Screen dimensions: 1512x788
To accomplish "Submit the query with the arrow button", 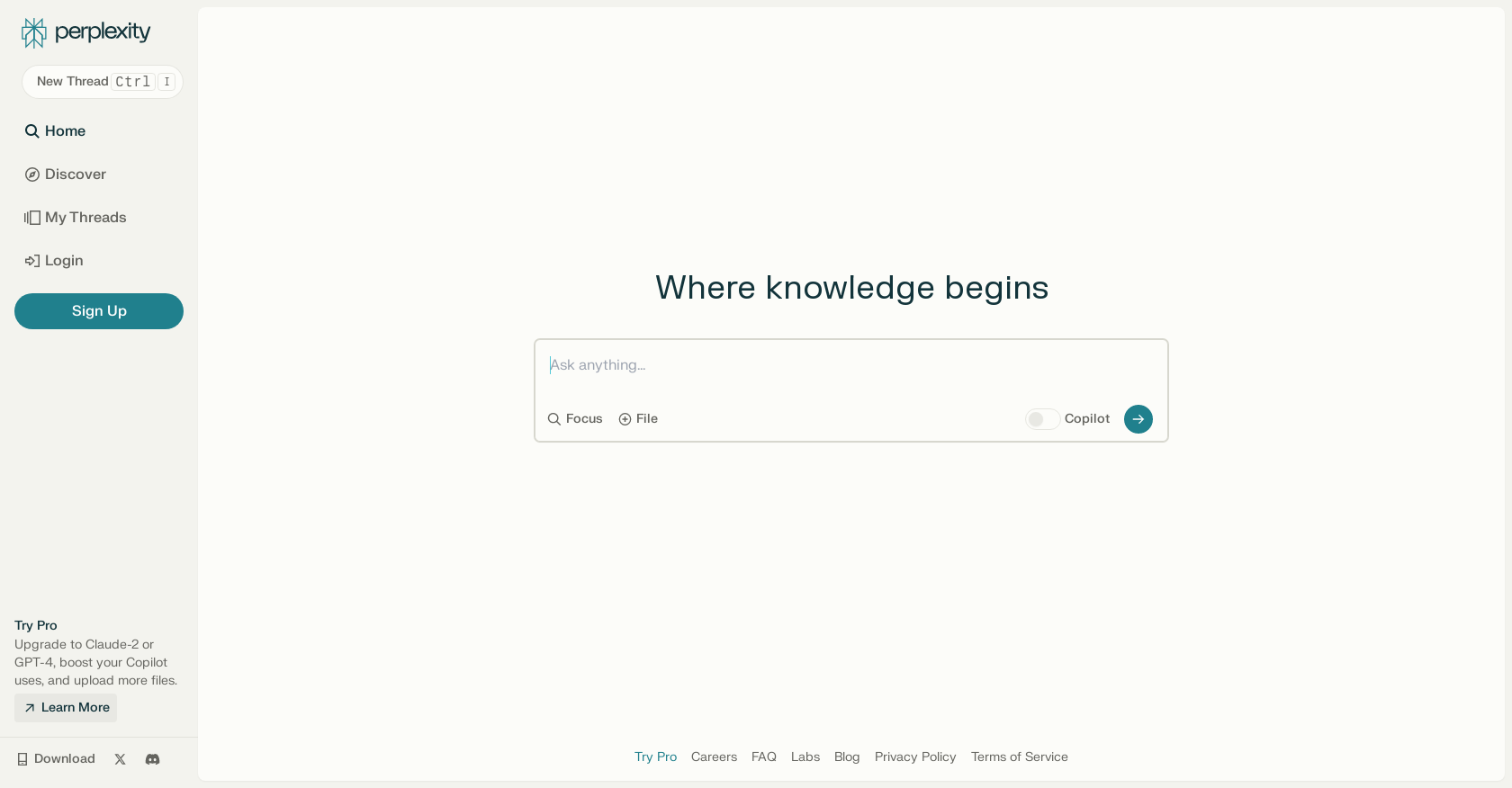I will (1138, 419).
